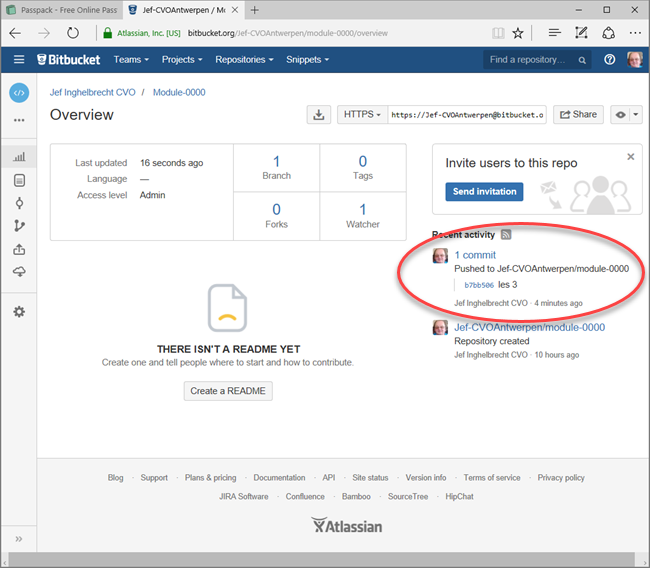Open the Branches sidebar icon

(19, 226)
